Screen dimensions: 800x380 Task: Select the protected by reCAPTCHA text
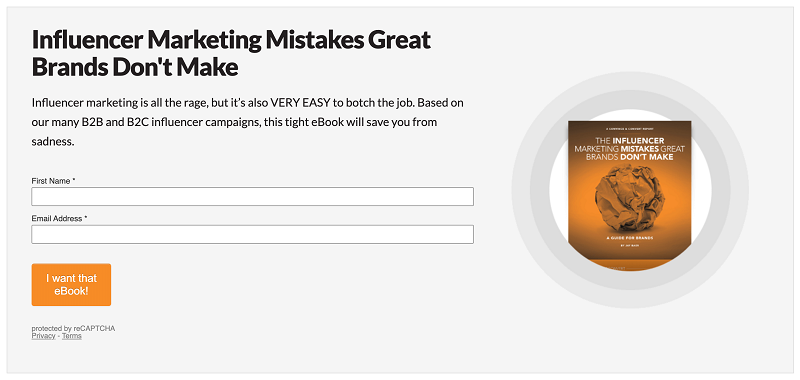click(x=73, y=328)
